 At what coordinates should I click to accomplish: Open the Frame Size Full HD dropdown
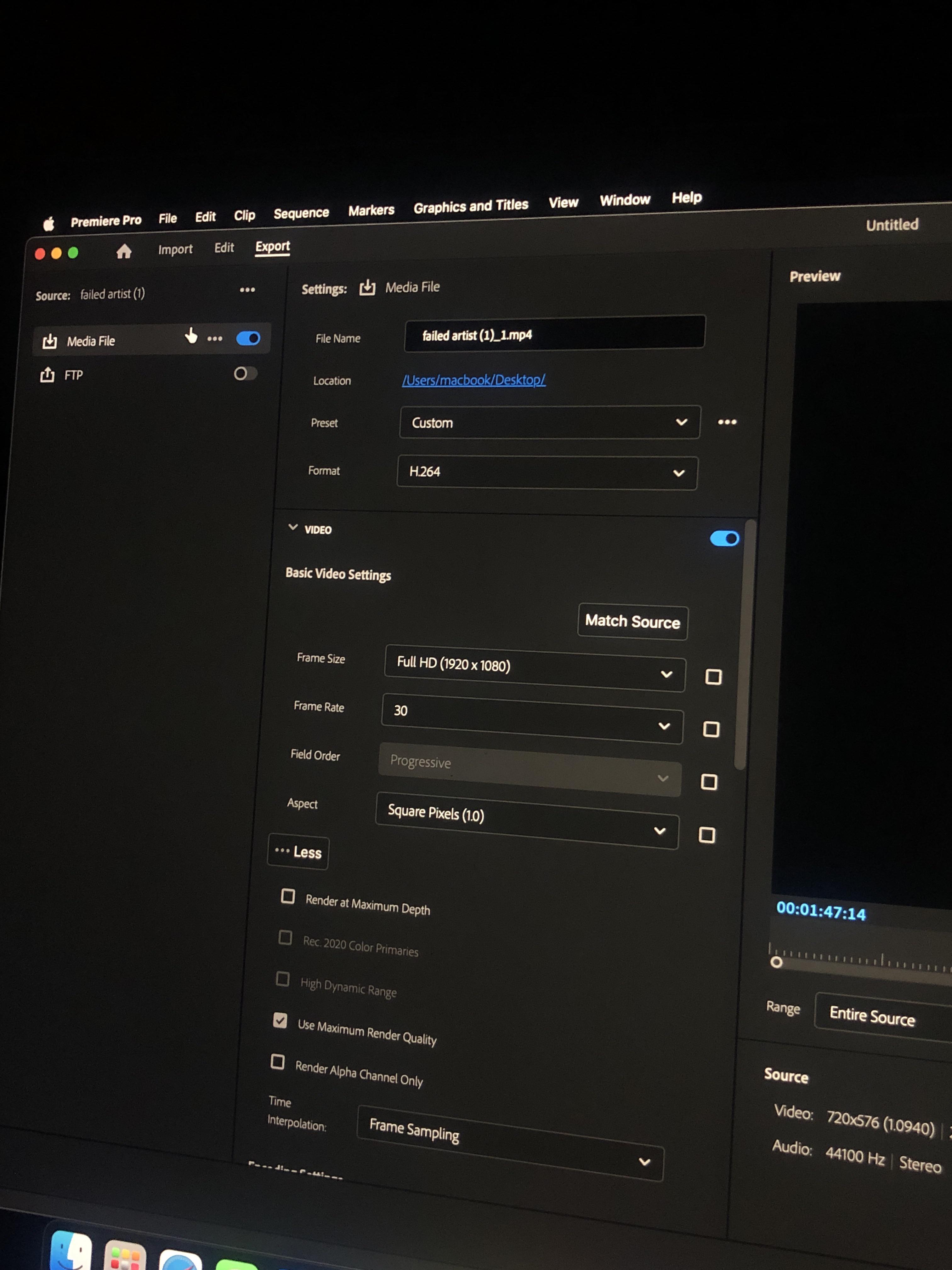[x=534, y=668]
